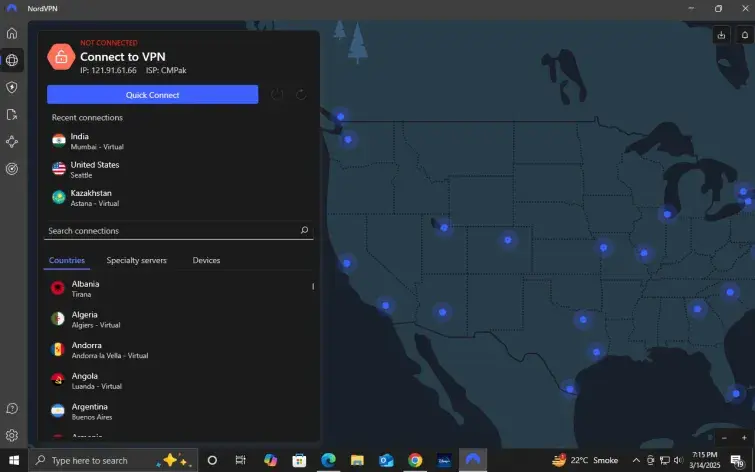Open the taskbar clock showing 7:15 PM

tap(705, 460)
